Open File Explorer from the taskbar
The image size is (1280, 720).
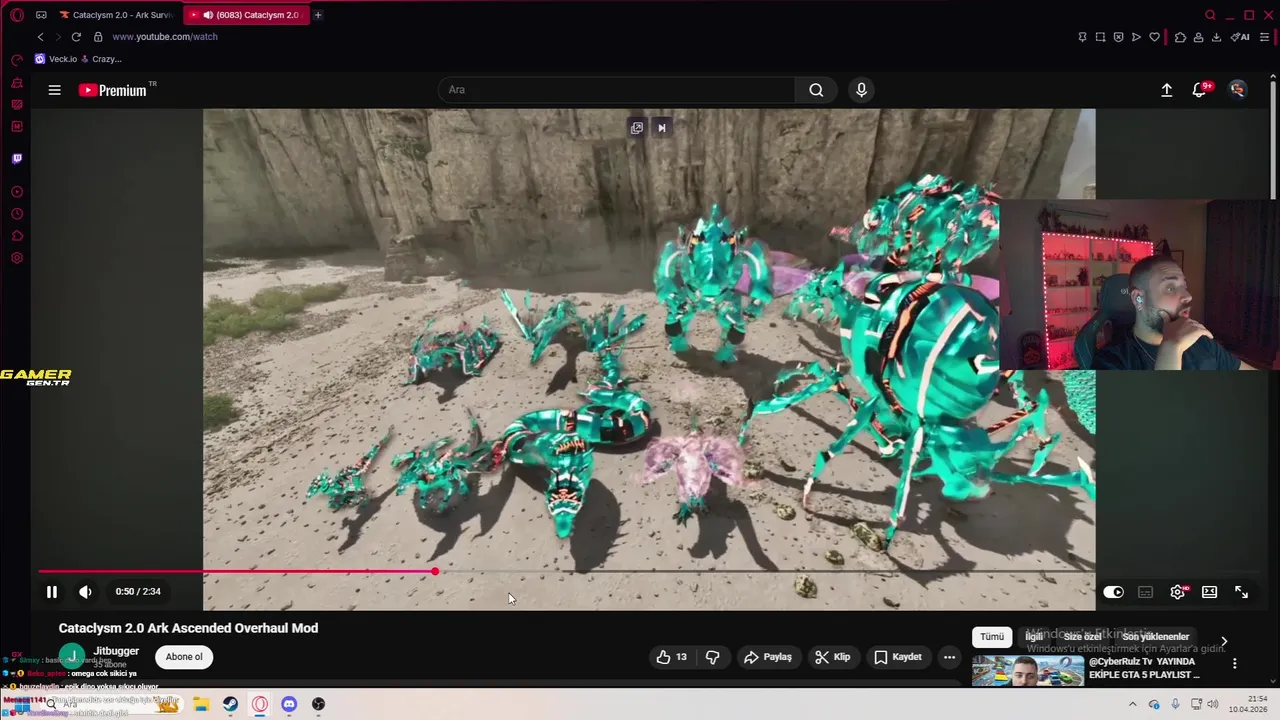(x=200, y=704)
